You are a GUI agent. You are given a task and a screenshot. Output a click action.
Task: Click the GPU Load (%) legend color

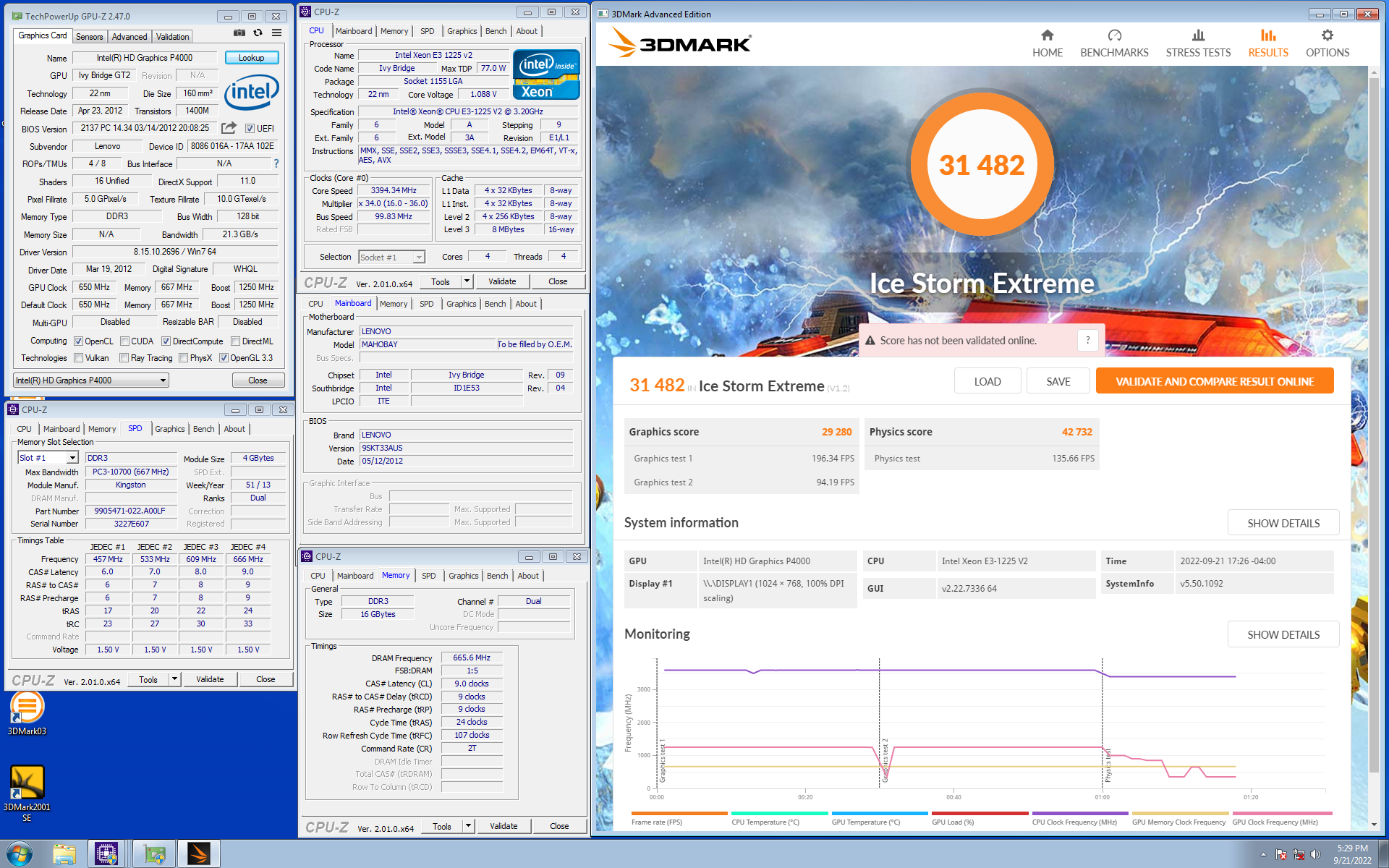tap(980, 814)
